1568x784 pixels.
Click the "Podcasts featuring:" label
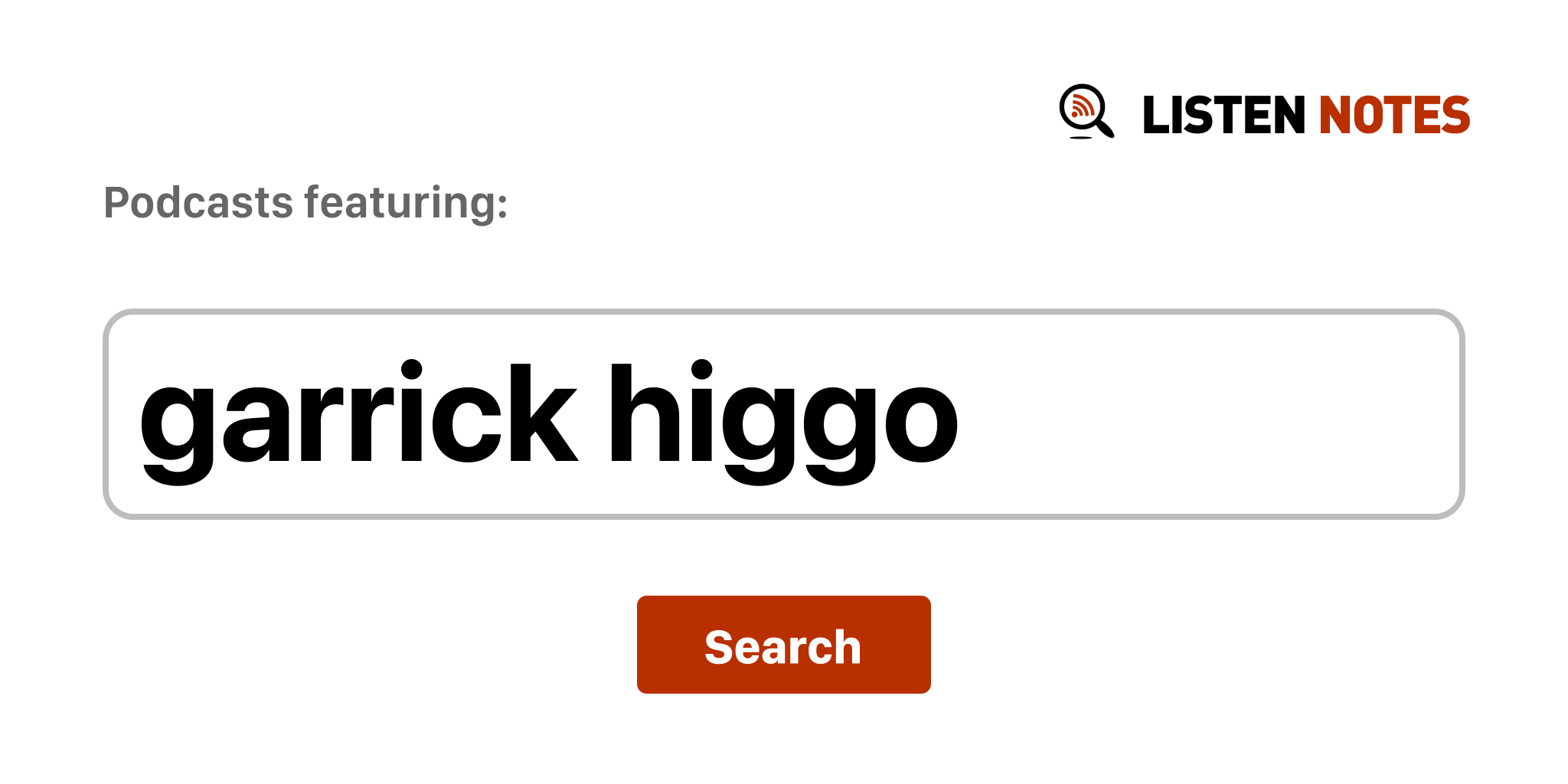tap(305, 203)
